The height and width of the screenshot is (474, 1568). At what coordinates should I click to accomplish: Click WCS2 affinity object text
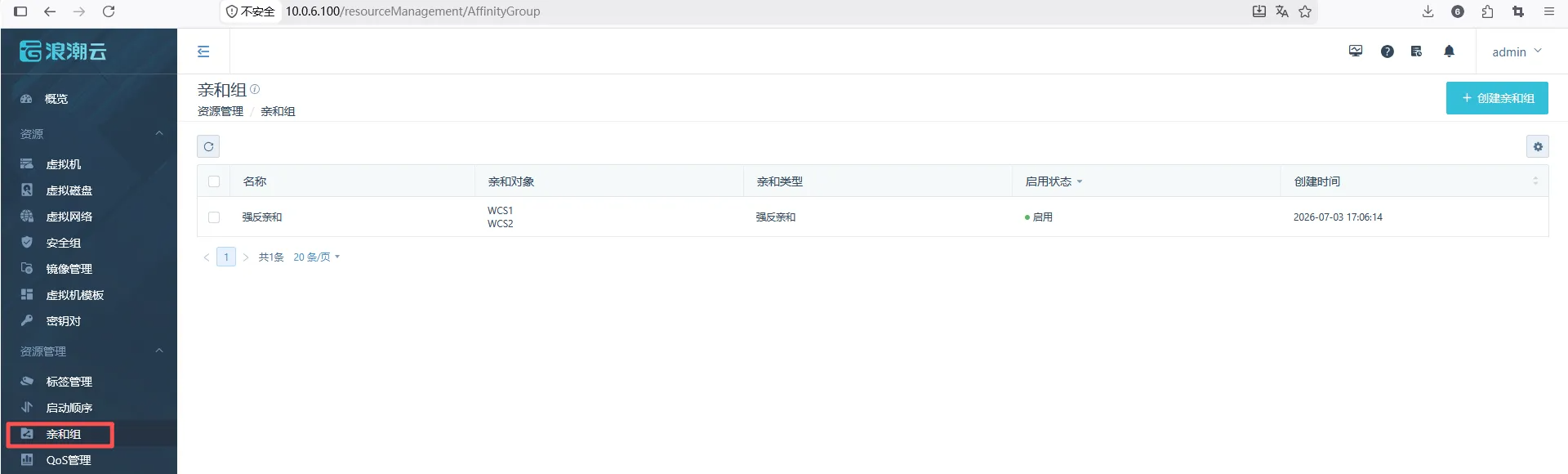[501, 224]
